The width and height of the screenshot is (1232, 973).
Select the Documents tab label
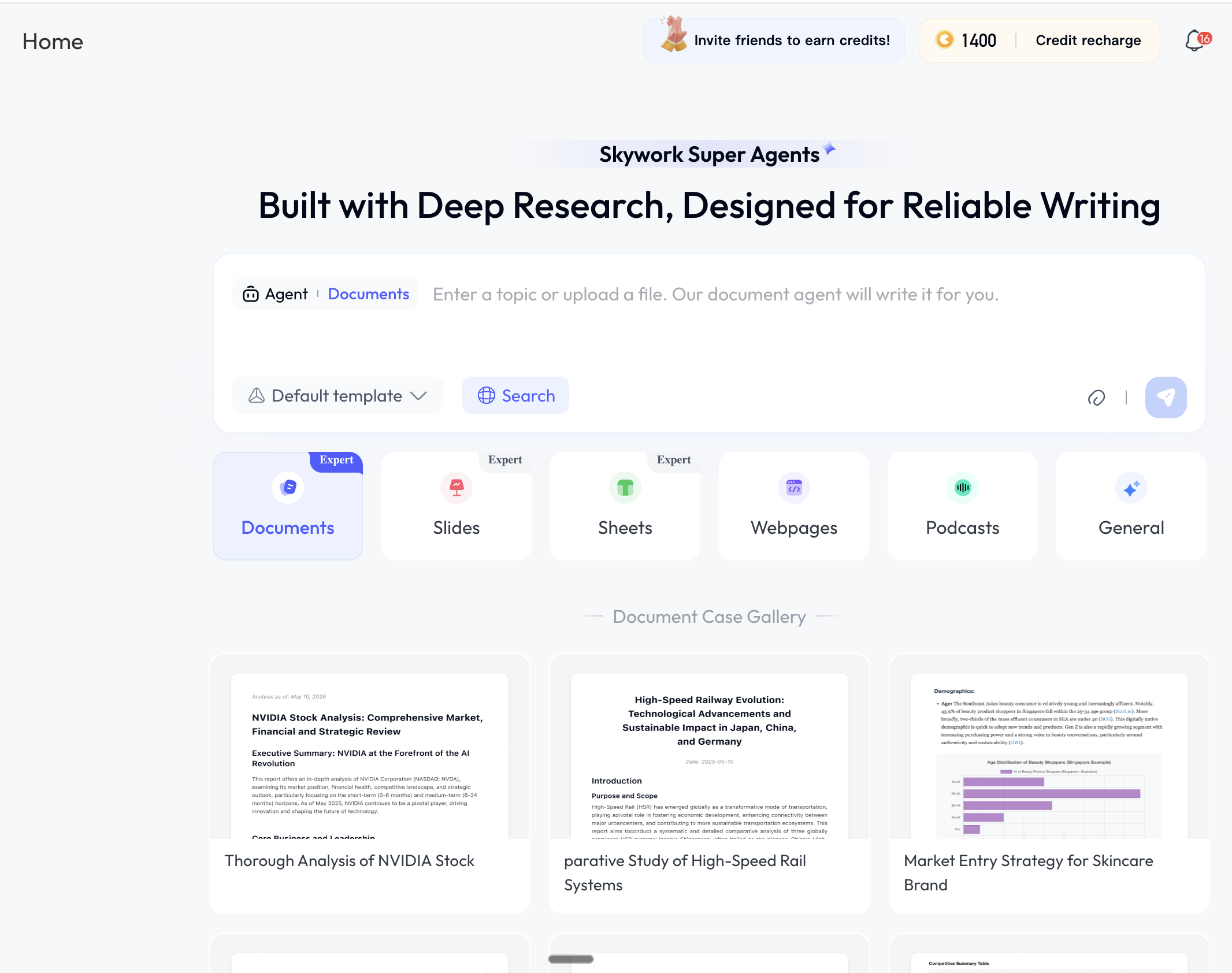pyautogui.click(x=288, y=528)
